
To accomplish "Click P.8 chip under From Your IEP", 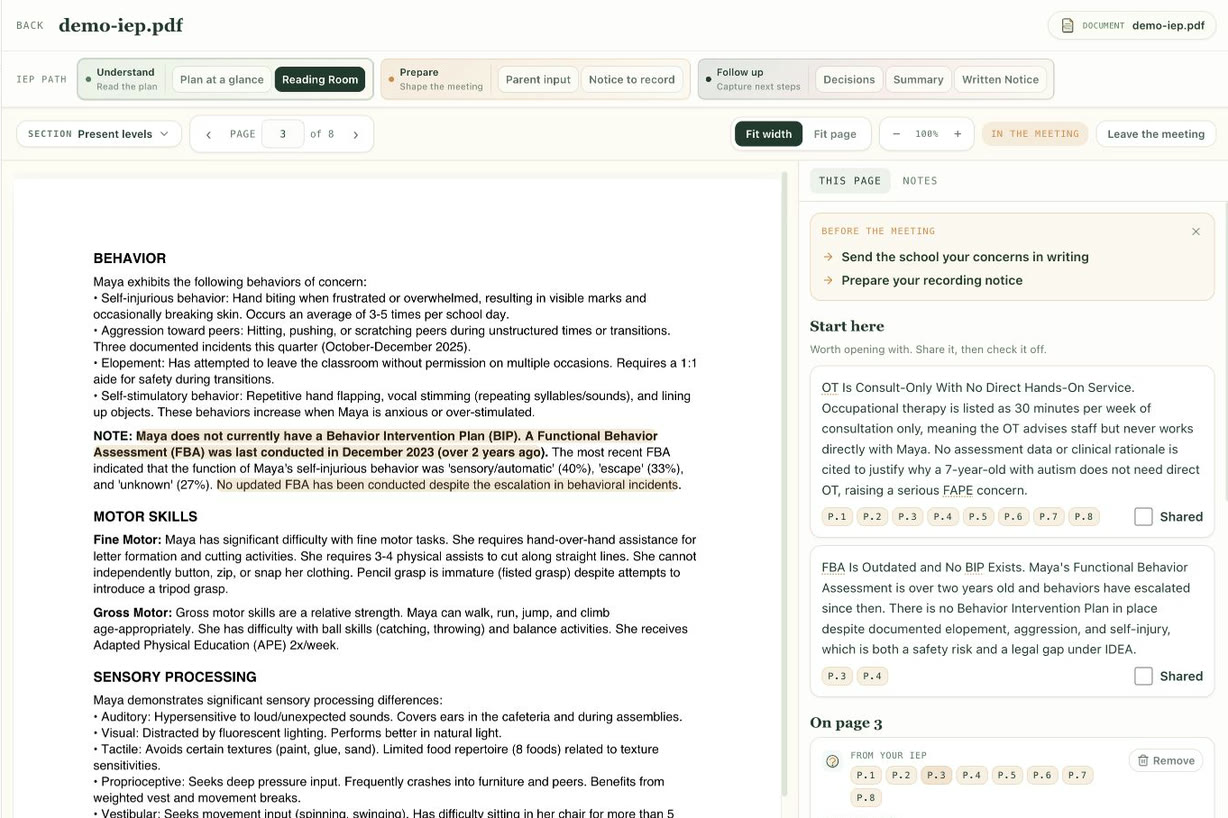I will 865,798.
